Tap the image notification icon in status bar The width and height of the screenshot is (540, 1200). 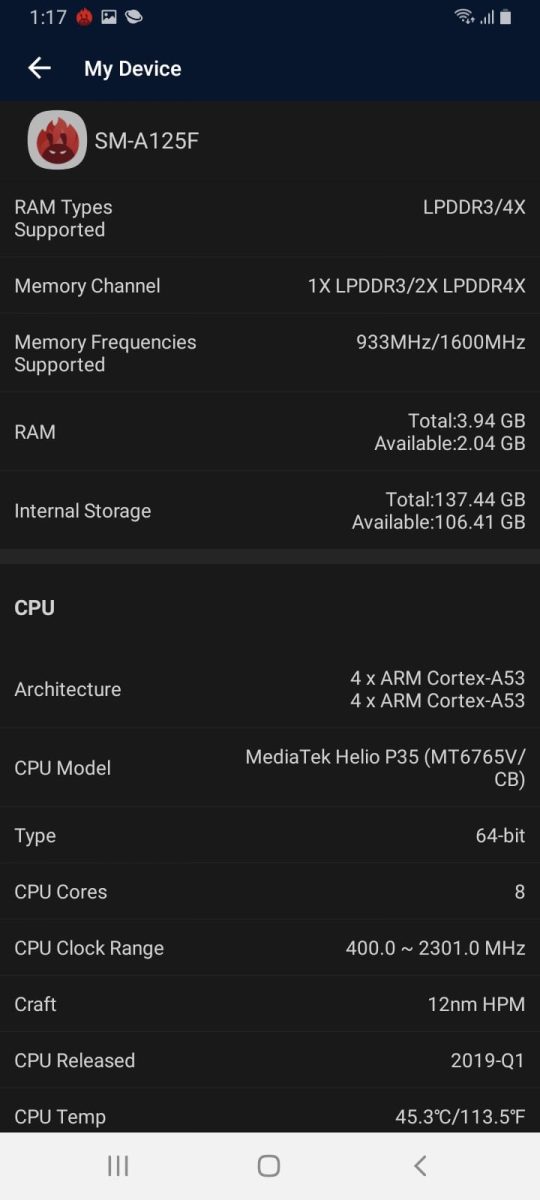click(x=109, y=17)
